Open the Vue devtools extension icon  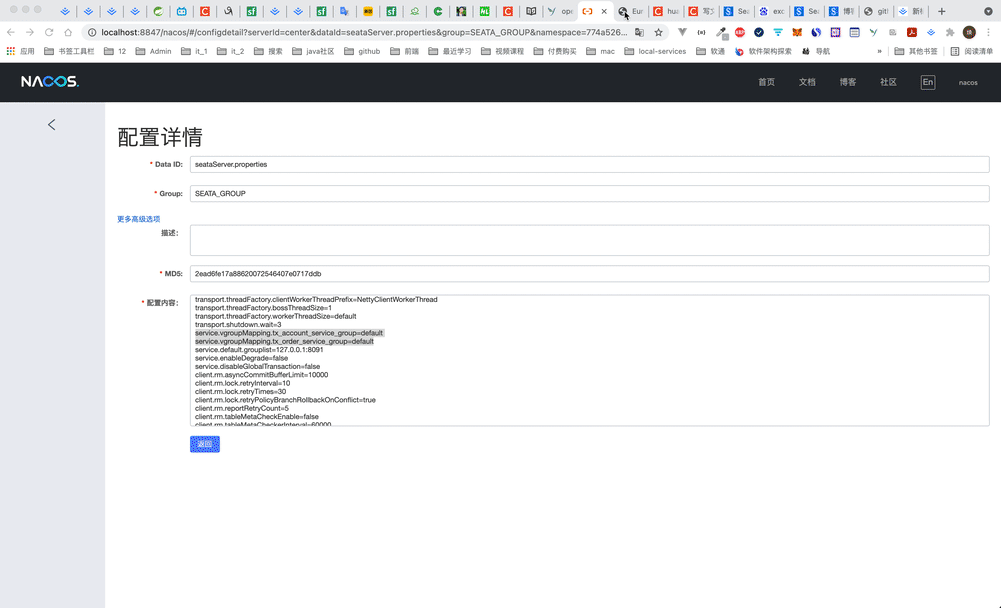[x=682, y=32]
